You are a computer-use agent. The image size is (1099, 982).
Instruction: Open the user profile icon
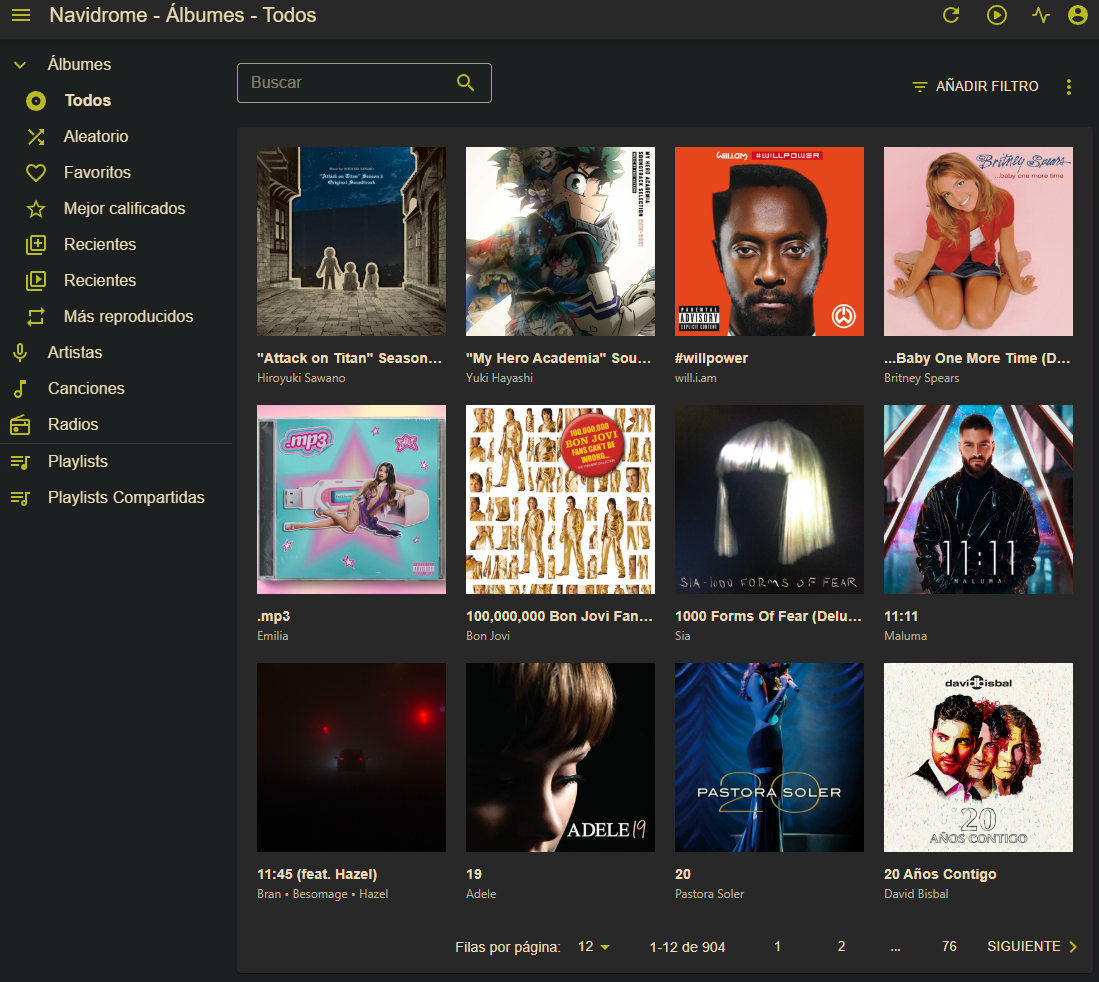point(1077,15)
